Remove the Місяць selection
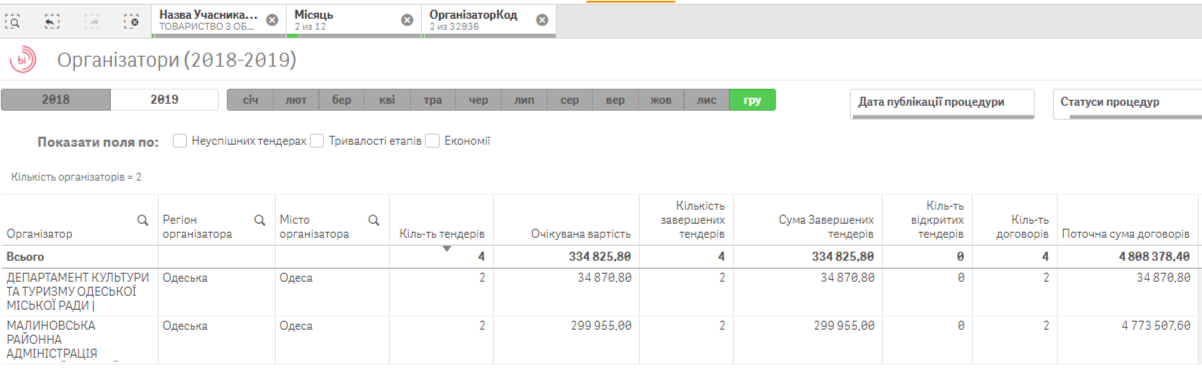Viewport: 1202px width, 390px height. (407, 20)
